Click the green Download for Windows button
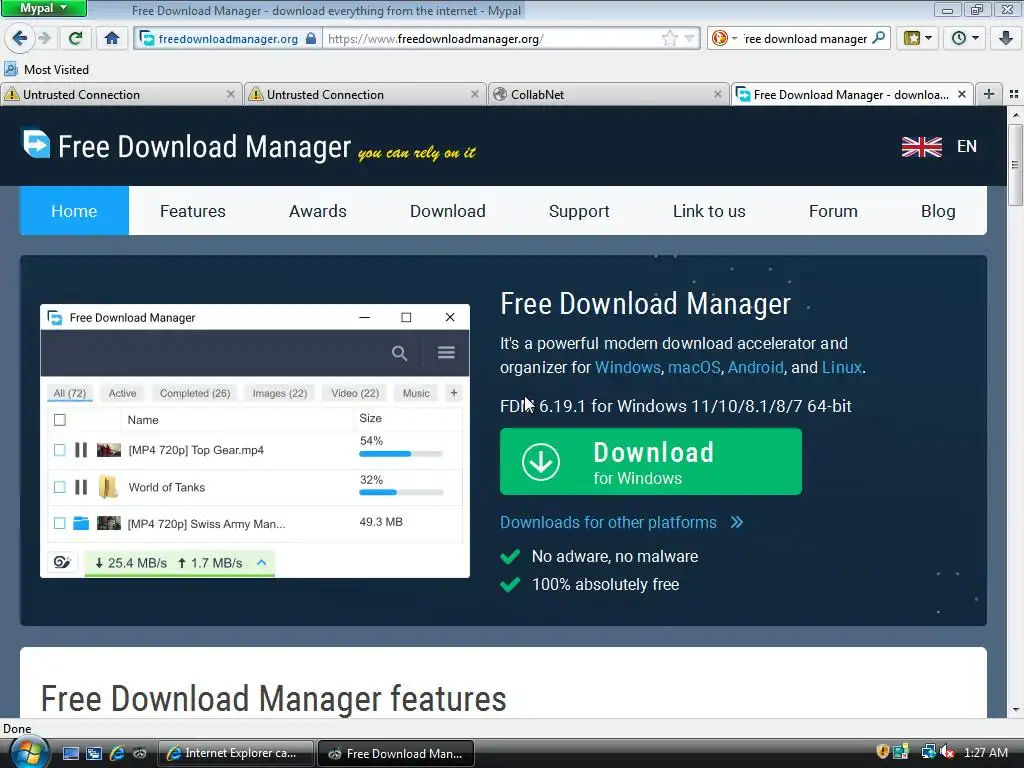 [x=650, y=462]
